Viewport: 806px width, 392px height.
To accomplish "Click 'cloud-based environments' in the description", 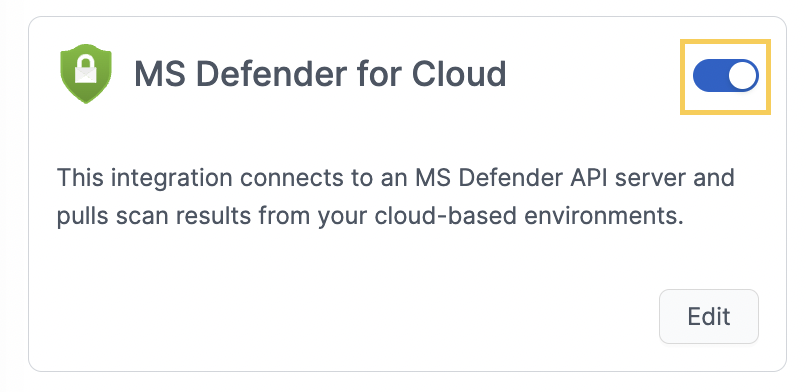I will coord(529,217).
